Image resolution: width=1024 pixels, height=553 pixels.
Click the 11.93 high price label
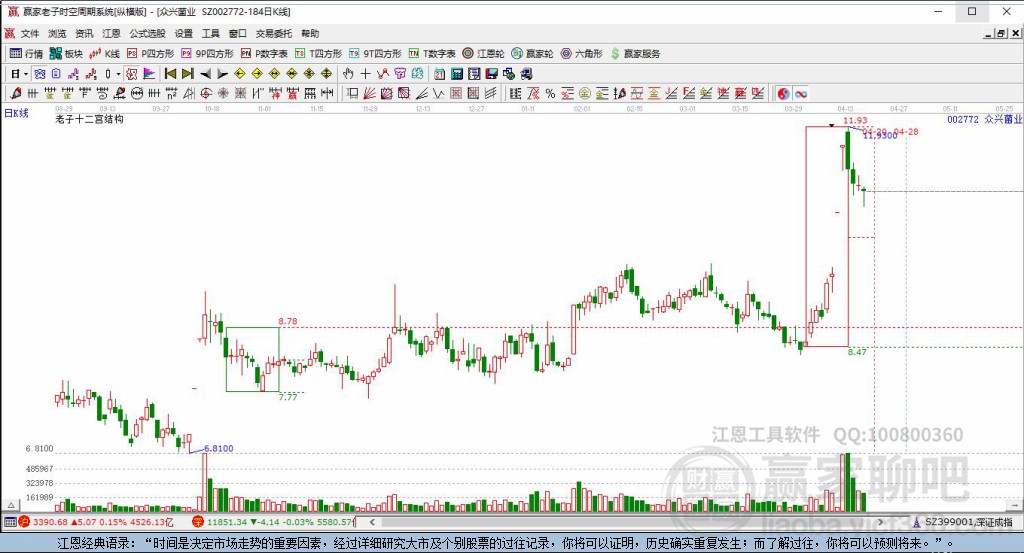pyautogui.click(x=855, y=120)
